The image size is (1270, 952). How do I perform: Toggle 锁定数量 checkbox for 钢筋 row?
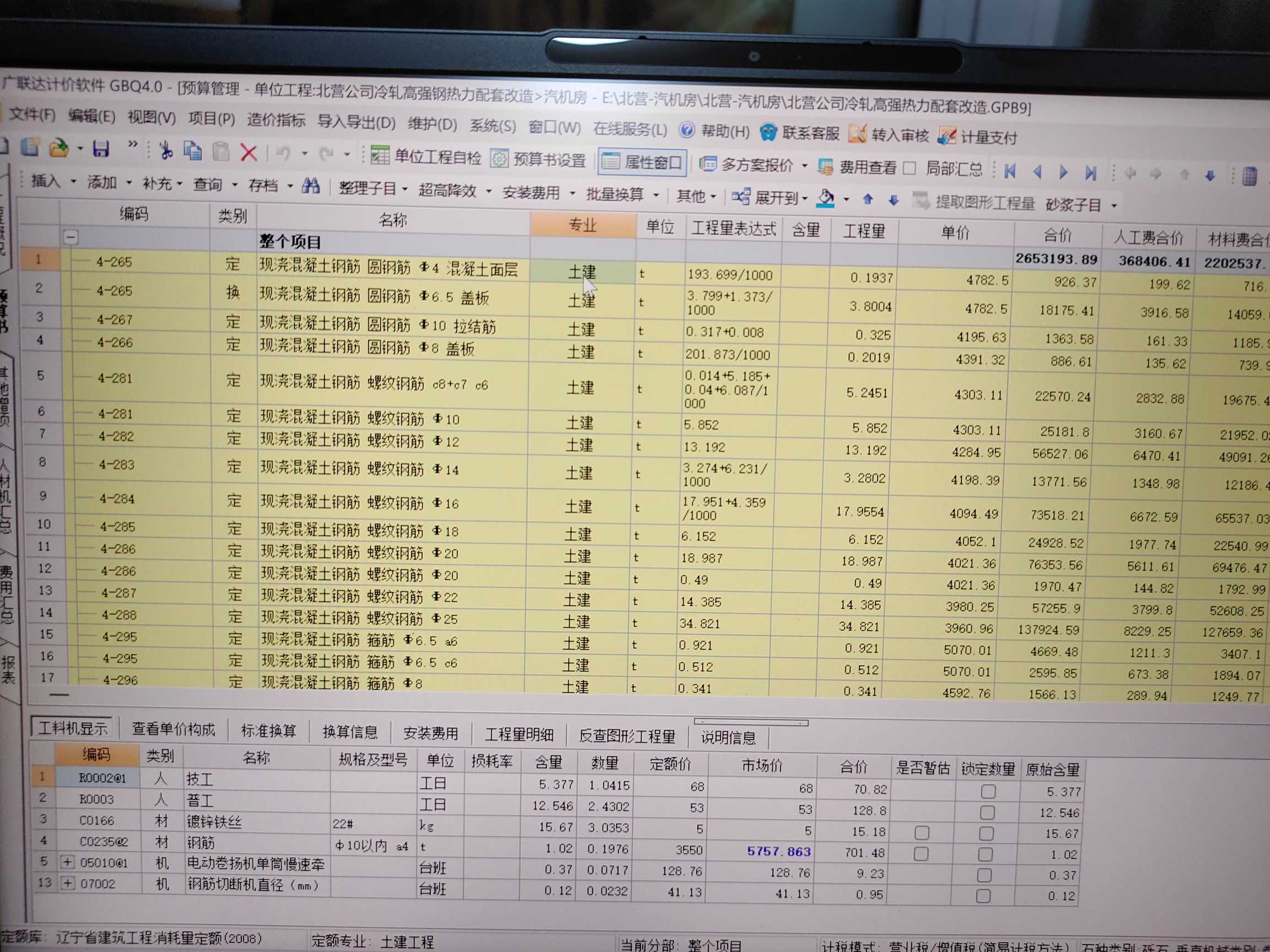pyautogui.click(x=985, y=854)
